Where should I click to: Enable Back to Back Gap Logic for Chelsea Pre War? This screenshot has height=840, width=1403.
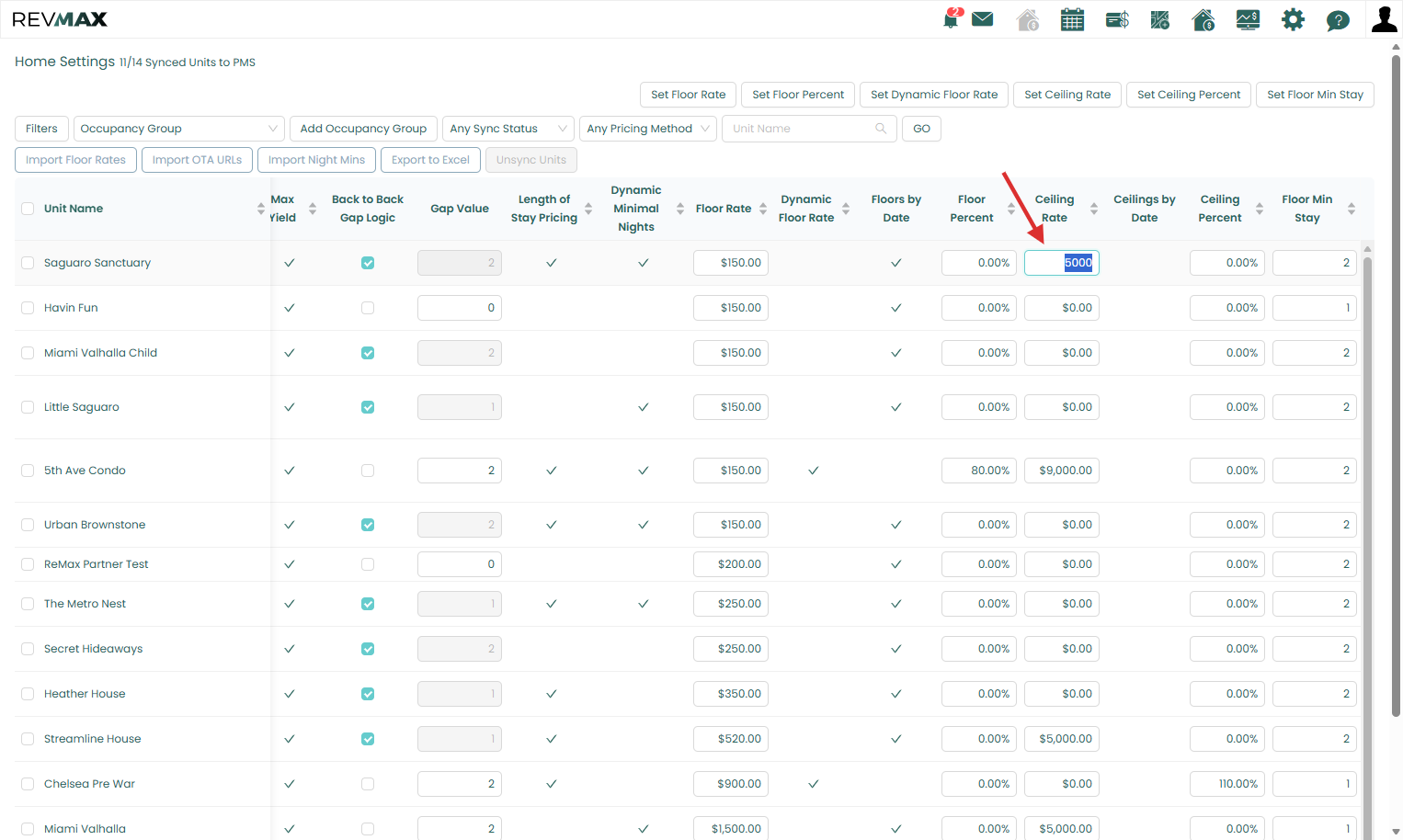[368, 784]
